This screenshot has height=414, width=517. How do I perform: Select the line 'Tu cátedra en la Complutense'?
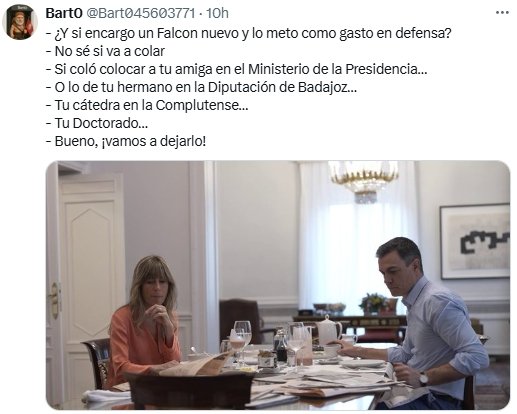click(x=147, y=105)
